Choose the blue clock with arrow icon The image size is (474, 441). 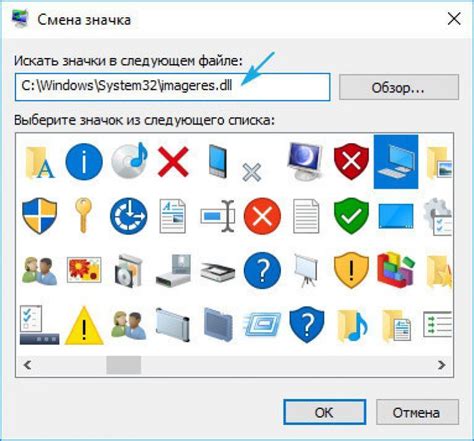coord(129,216)
